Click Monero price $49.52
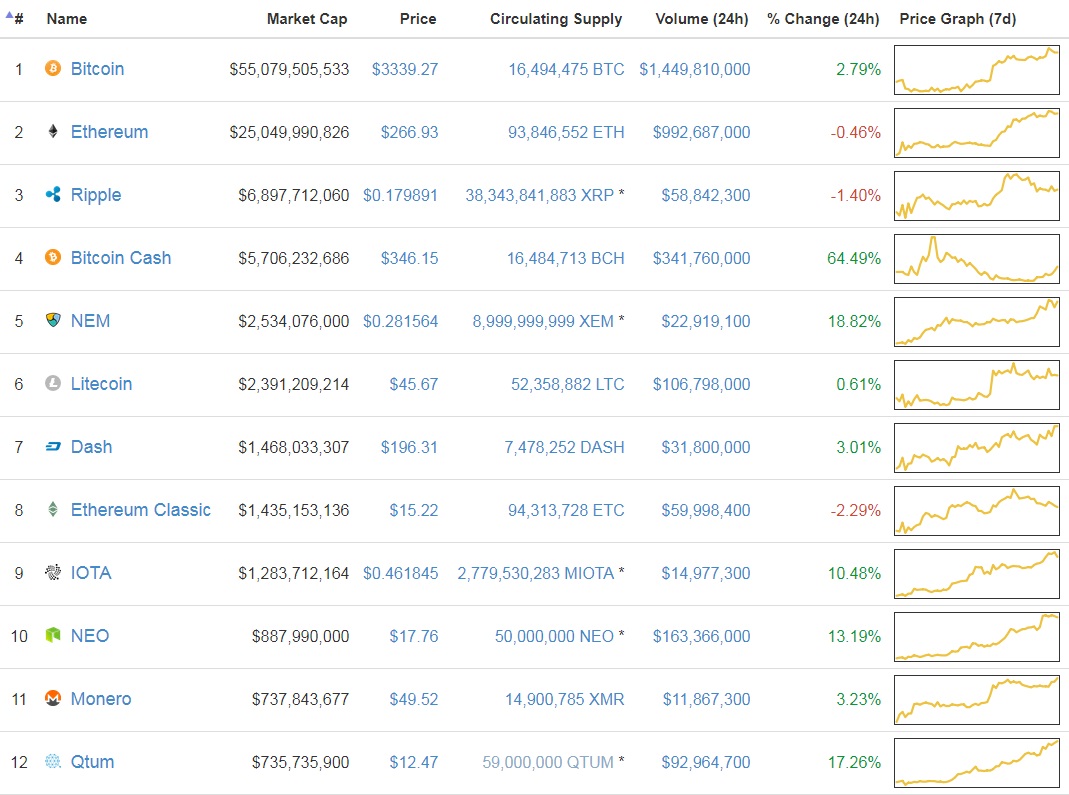Image resolution: width=1069 pixels, height=795 pixels. 414,700
